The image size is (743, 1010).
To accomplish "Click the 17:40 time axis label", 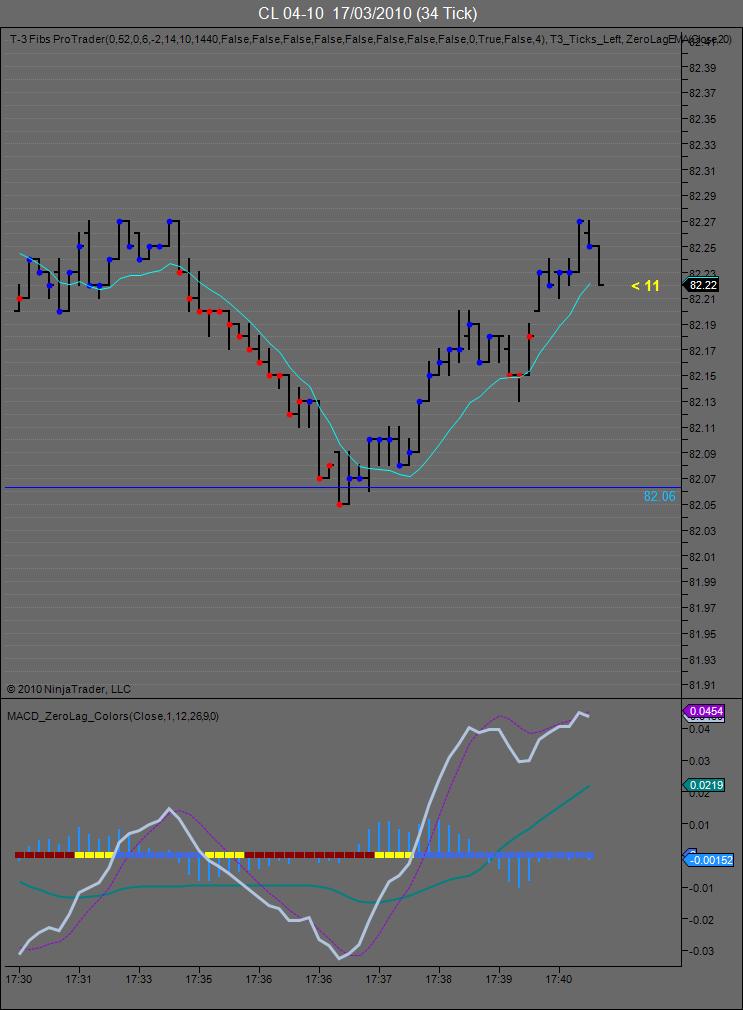I will [x=559, y=979].
